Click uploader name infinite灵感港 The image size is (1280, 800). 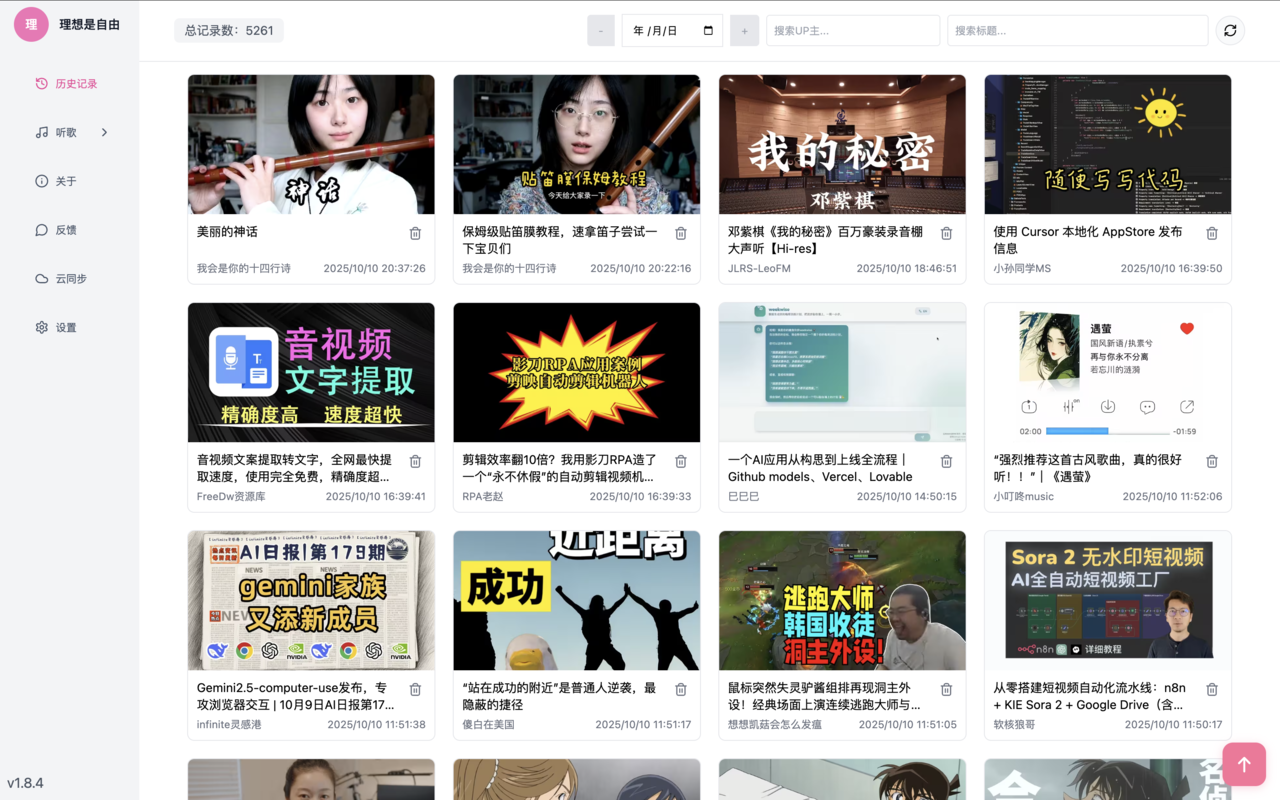pyautogui.click(x=229, y=724)
